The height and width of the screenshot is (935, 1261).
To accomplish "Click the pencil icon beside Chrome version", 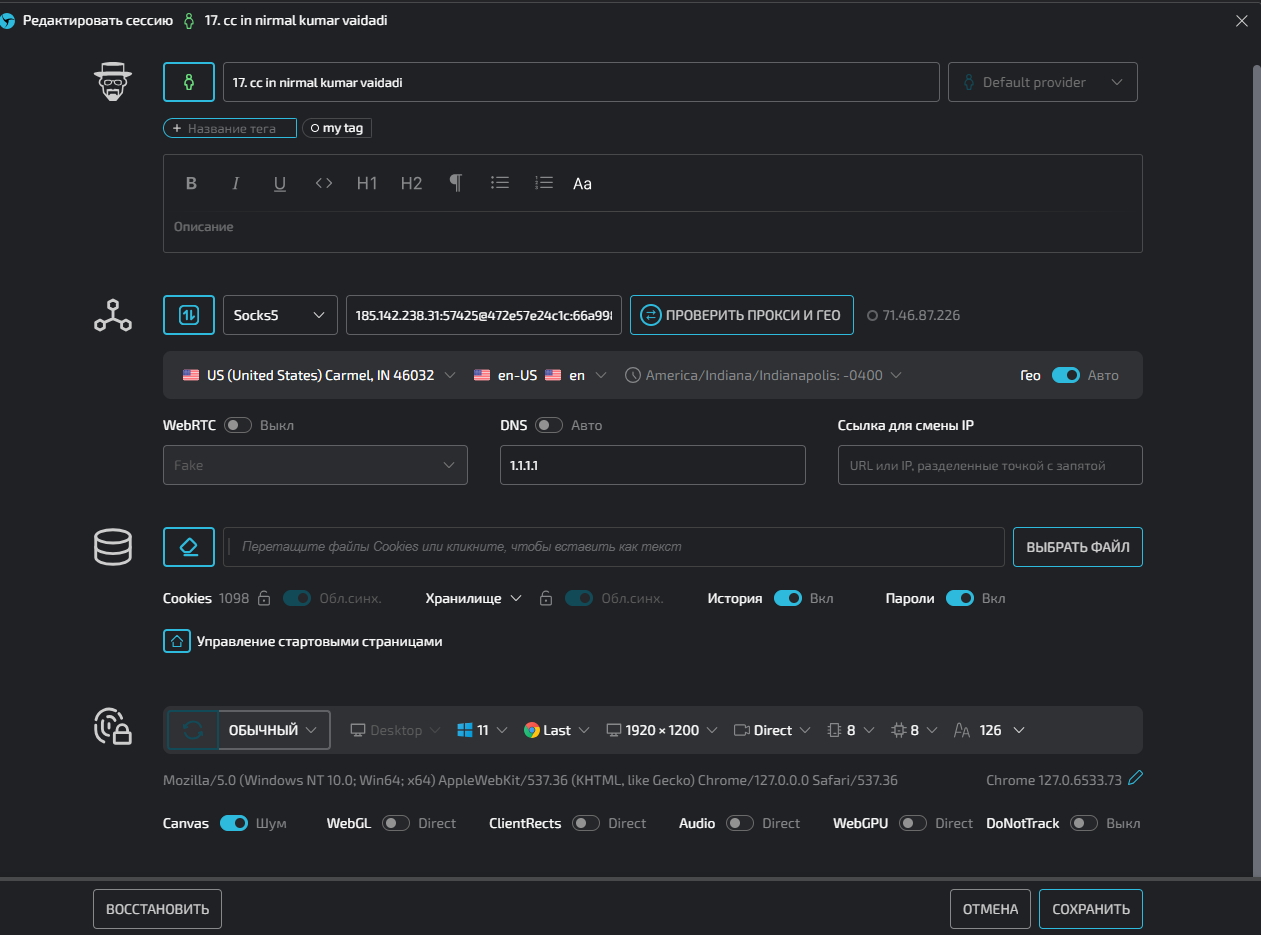I will click(x=1135, y=779).
